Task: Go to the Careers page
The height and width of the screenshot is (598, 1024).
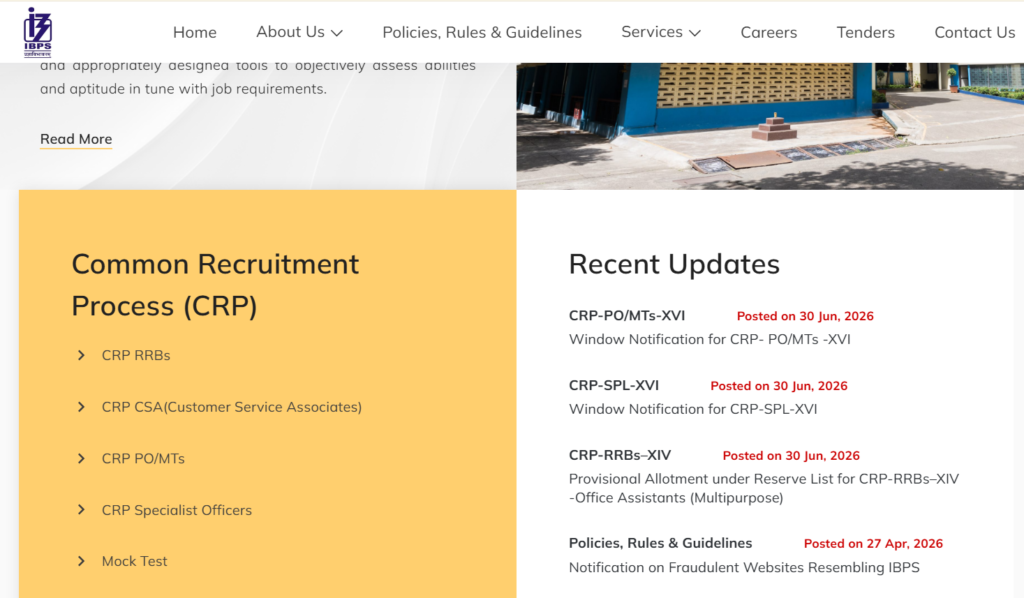Action: 769,32
